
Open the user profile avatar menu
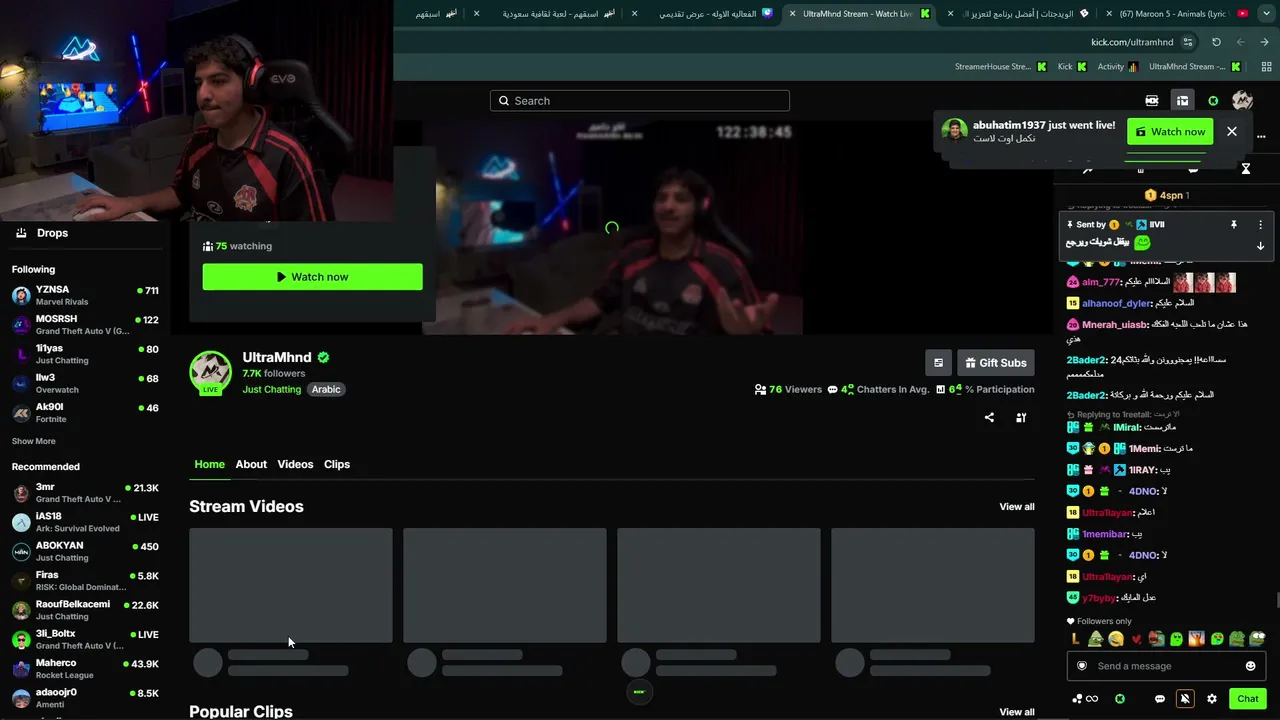coord(1242,101)
